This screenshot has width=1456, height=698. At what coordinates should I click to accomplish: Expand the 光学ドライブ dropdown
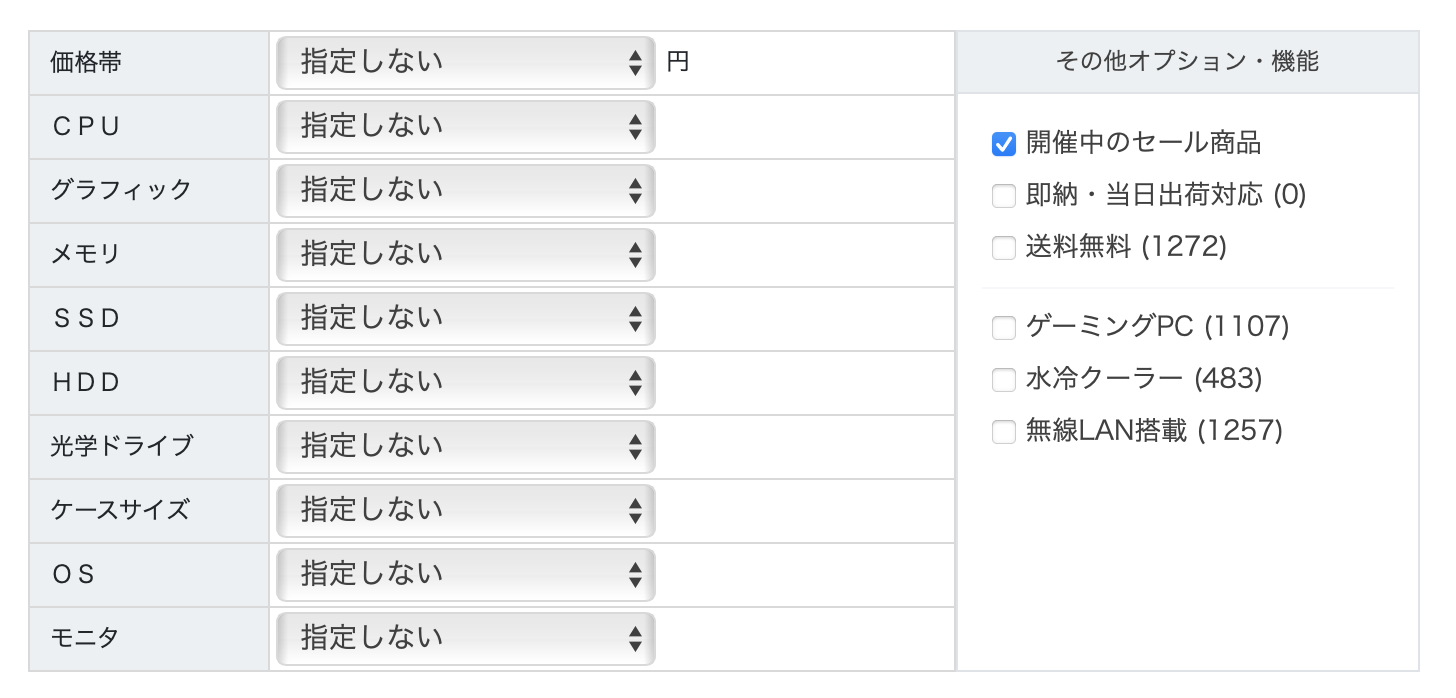click(465, 447)
